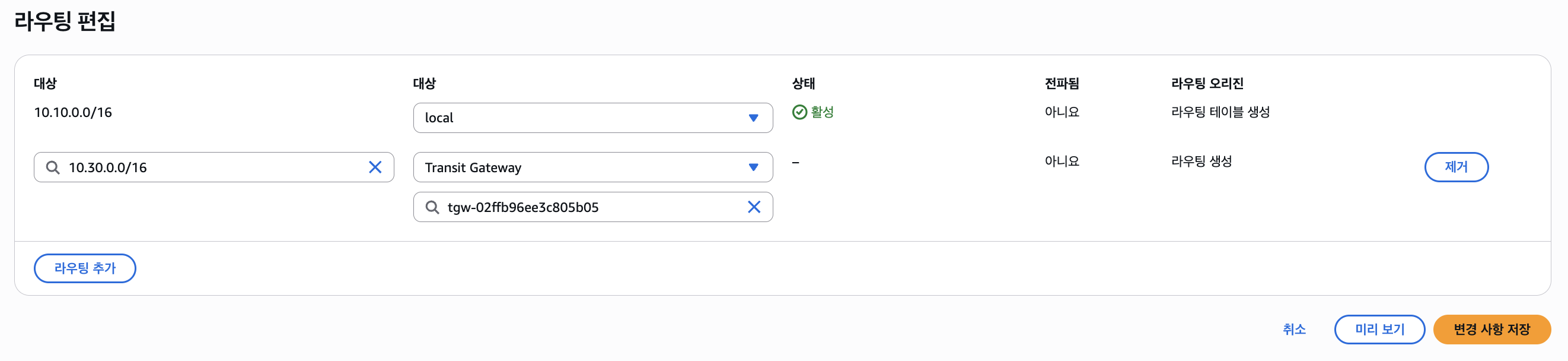This screenshot has height=361, width=1568.
Task: Click the 라우팅 오리진 column header
Action: [1206, 84]
